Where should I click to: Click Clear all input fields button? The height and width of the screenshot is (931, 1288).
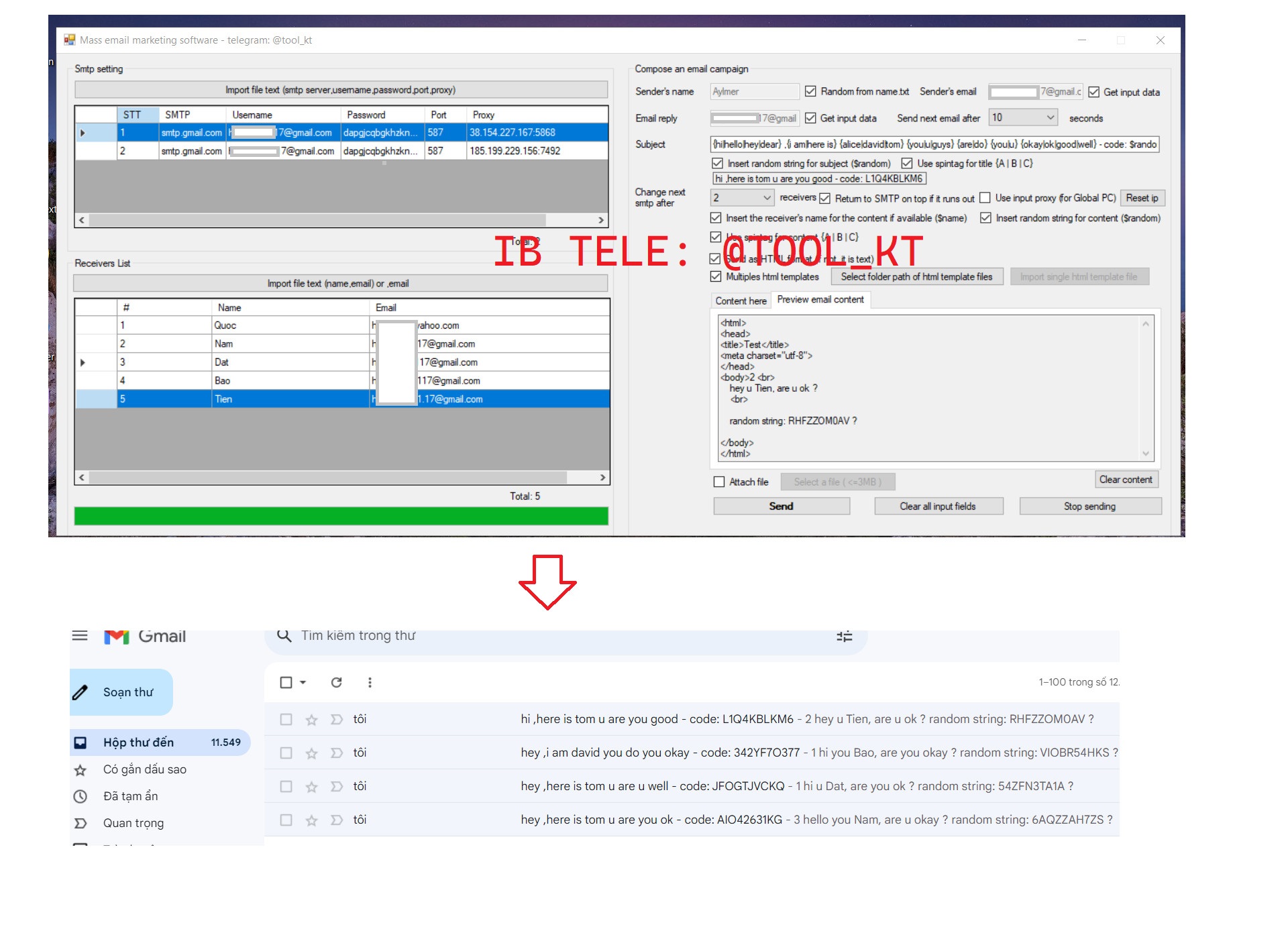click(x=938, y=506)
